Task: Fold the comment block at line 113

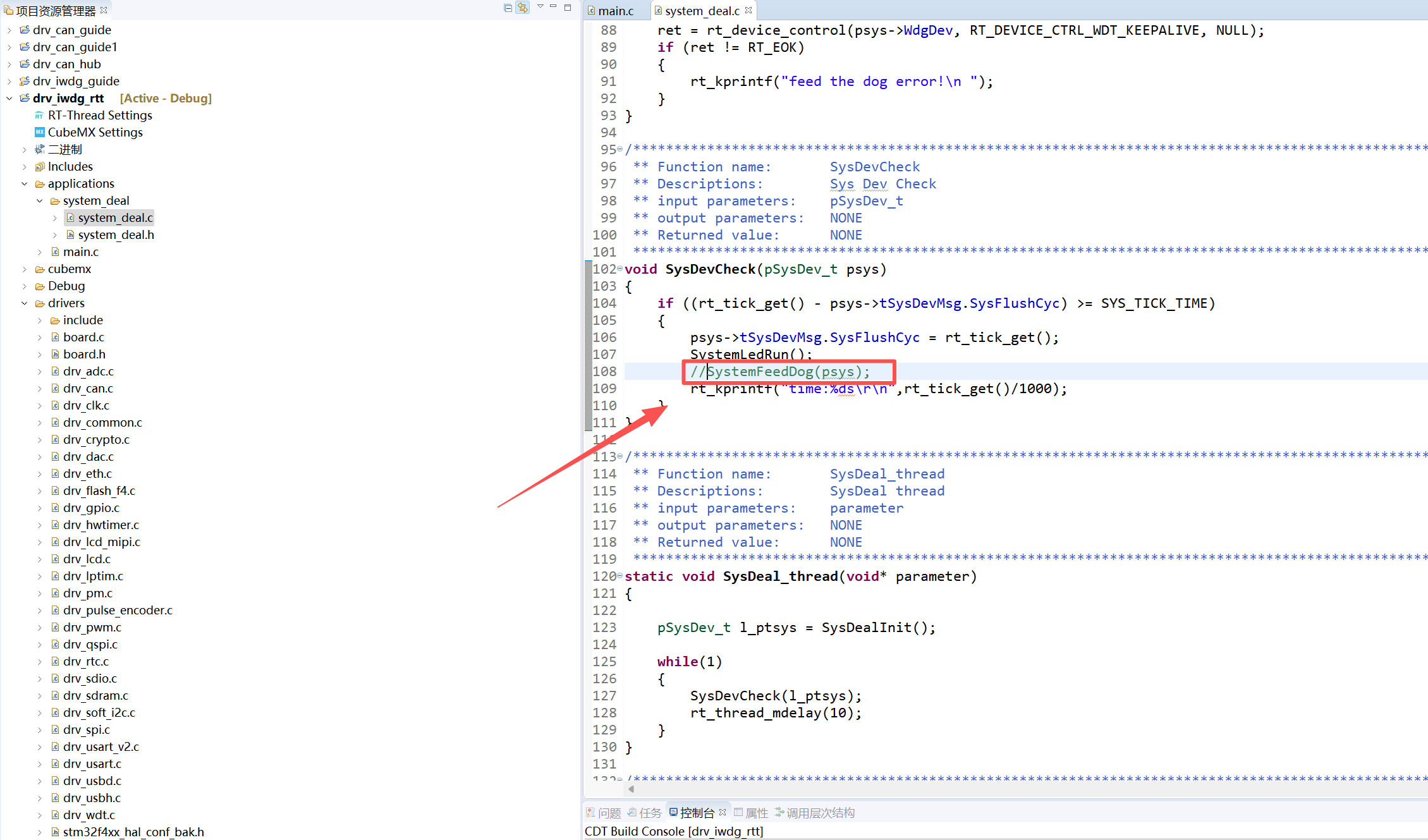Action: pos(619,456)
